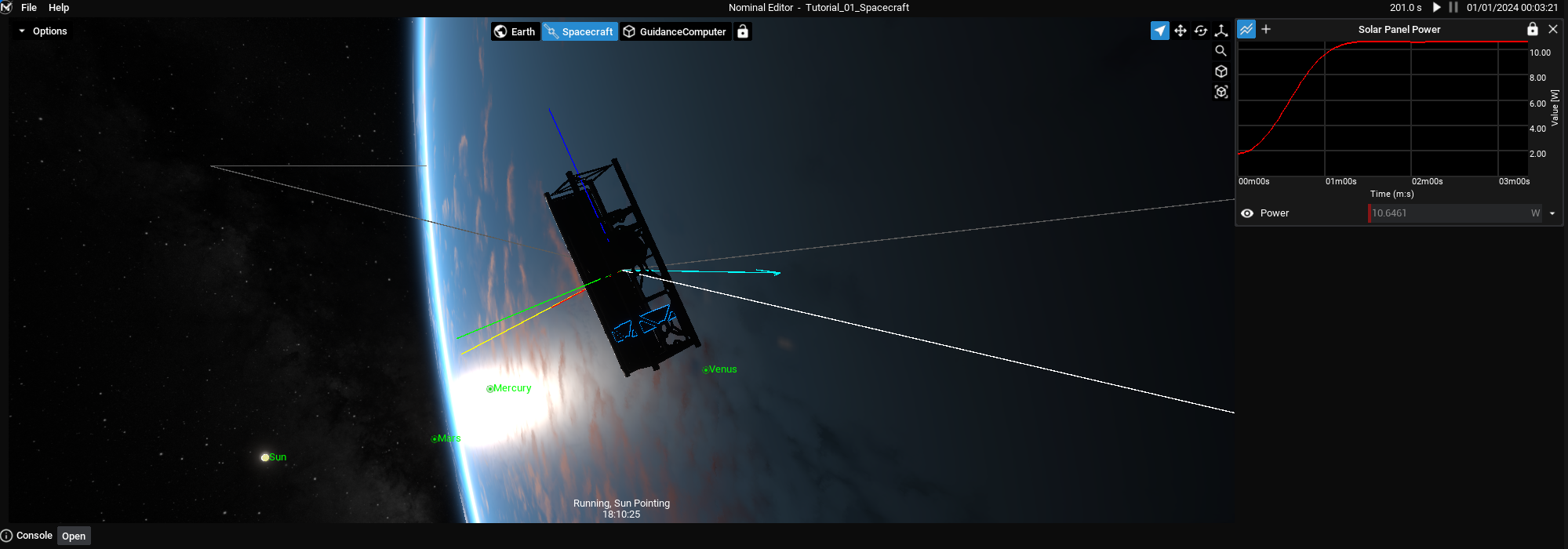Screen dimensions: 1568x549
Task: Click the blue line chart icon
Action: (x=1246, y=29)
